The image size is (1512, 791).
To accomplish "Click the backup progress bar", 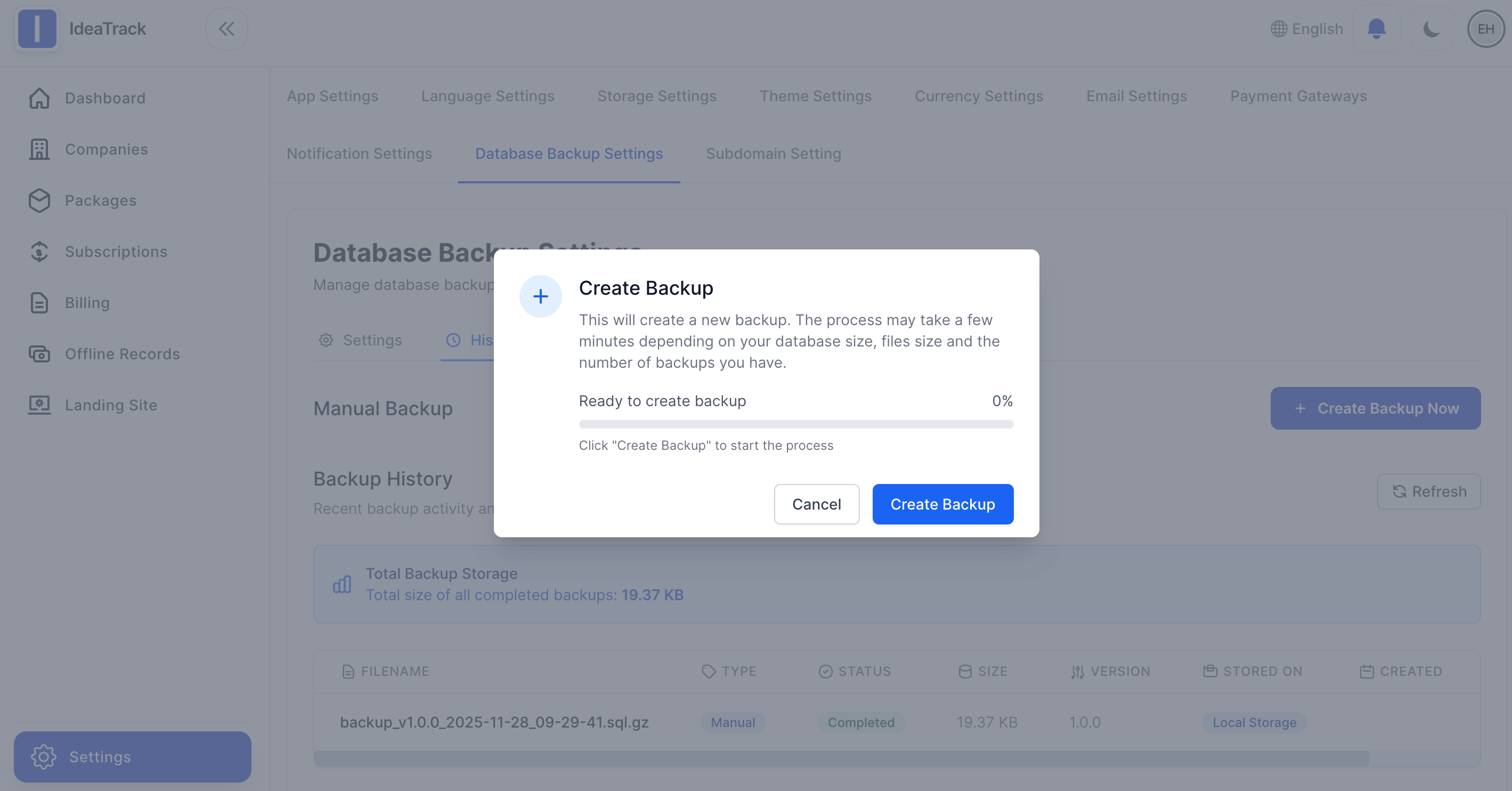I will [795, 424].
